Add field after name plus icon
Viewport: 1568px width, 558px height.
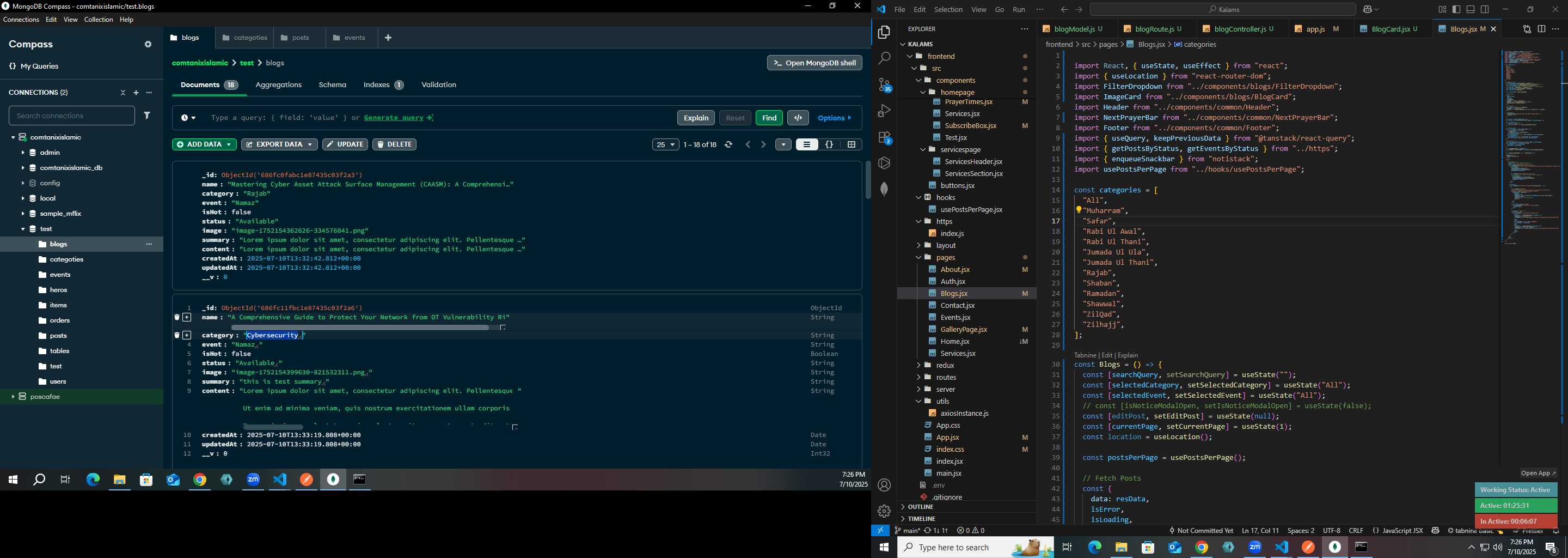187,317
